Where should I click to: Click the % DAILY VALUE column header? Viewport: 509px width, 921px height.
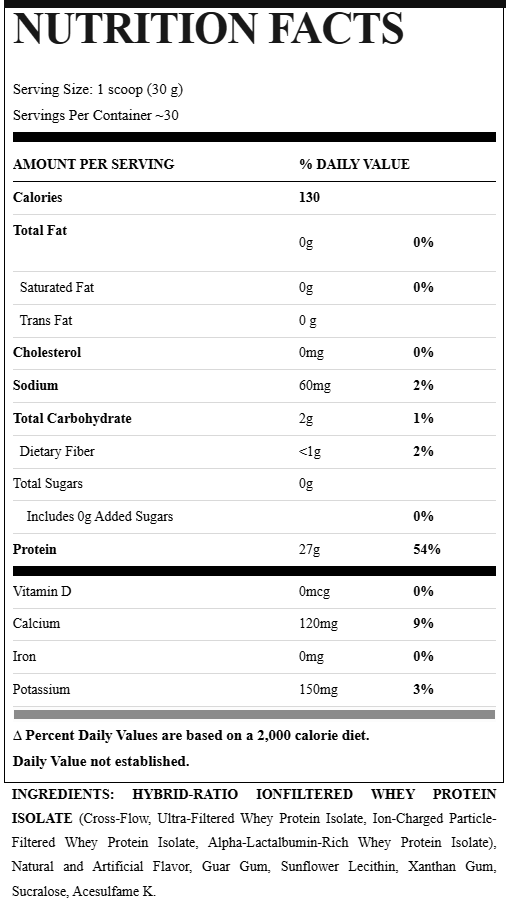(x=355, y=164)
